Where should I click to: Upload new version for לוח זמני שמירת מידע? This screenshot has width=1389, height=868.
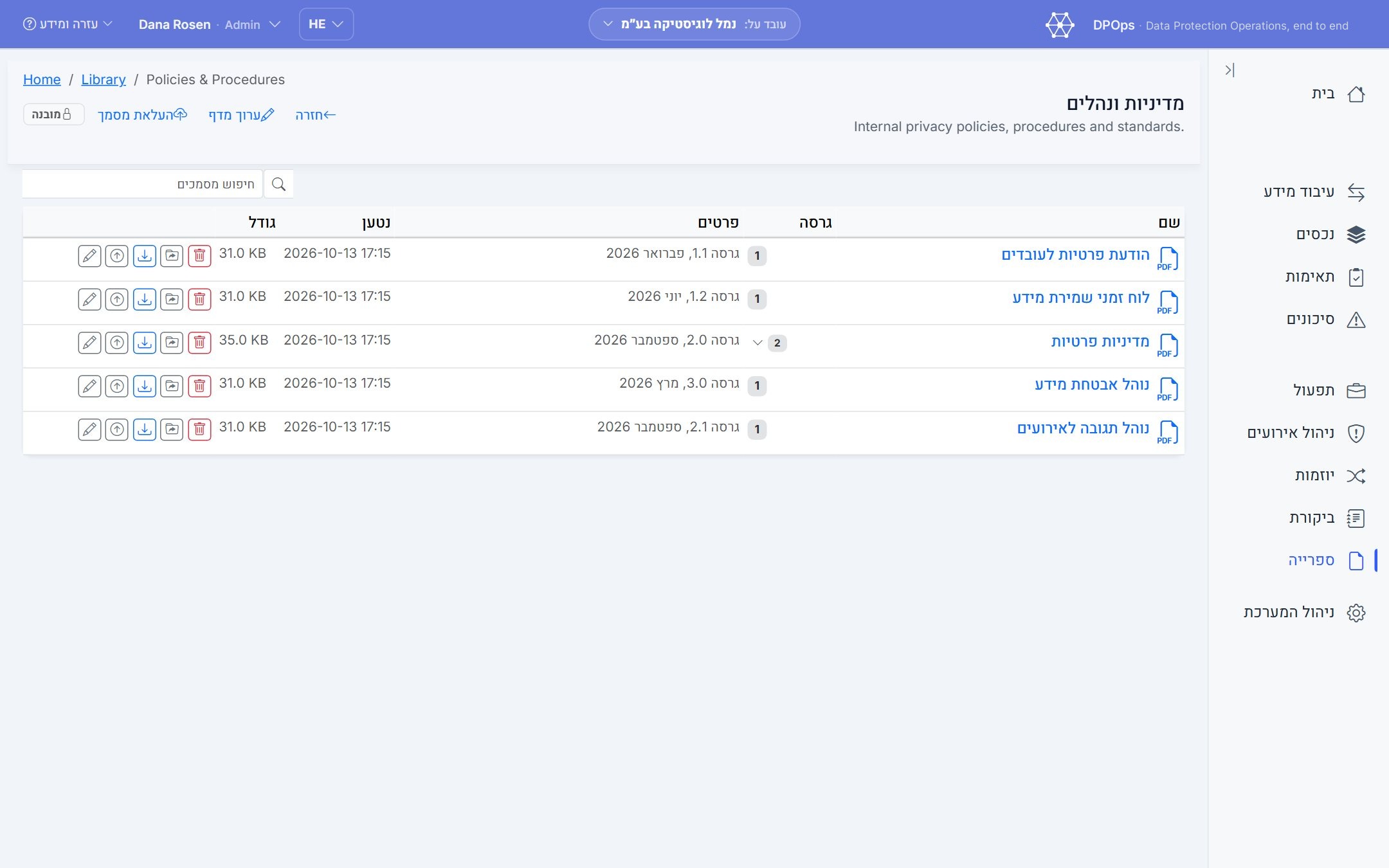click(117, 299)
